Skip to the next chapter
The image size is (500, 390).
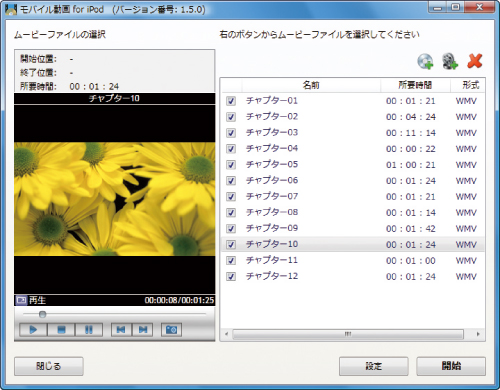point(143,330)
